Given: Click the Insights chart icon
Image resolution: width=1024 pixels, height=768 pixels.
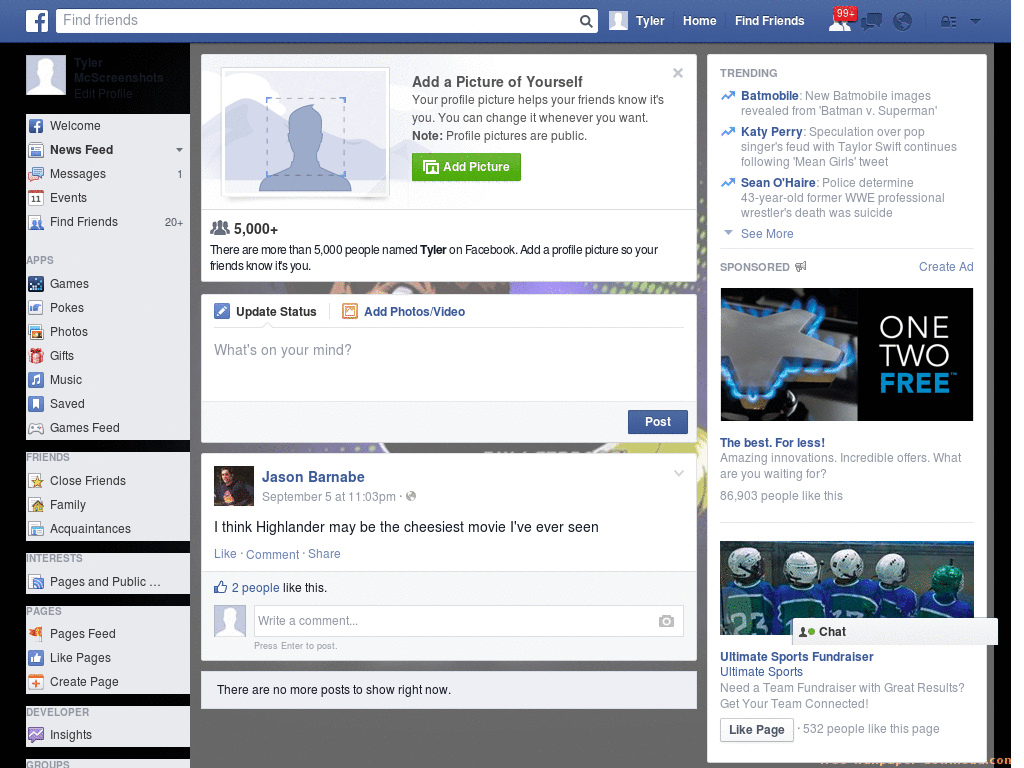Looking at the screenshot, I should coord(36,735).
